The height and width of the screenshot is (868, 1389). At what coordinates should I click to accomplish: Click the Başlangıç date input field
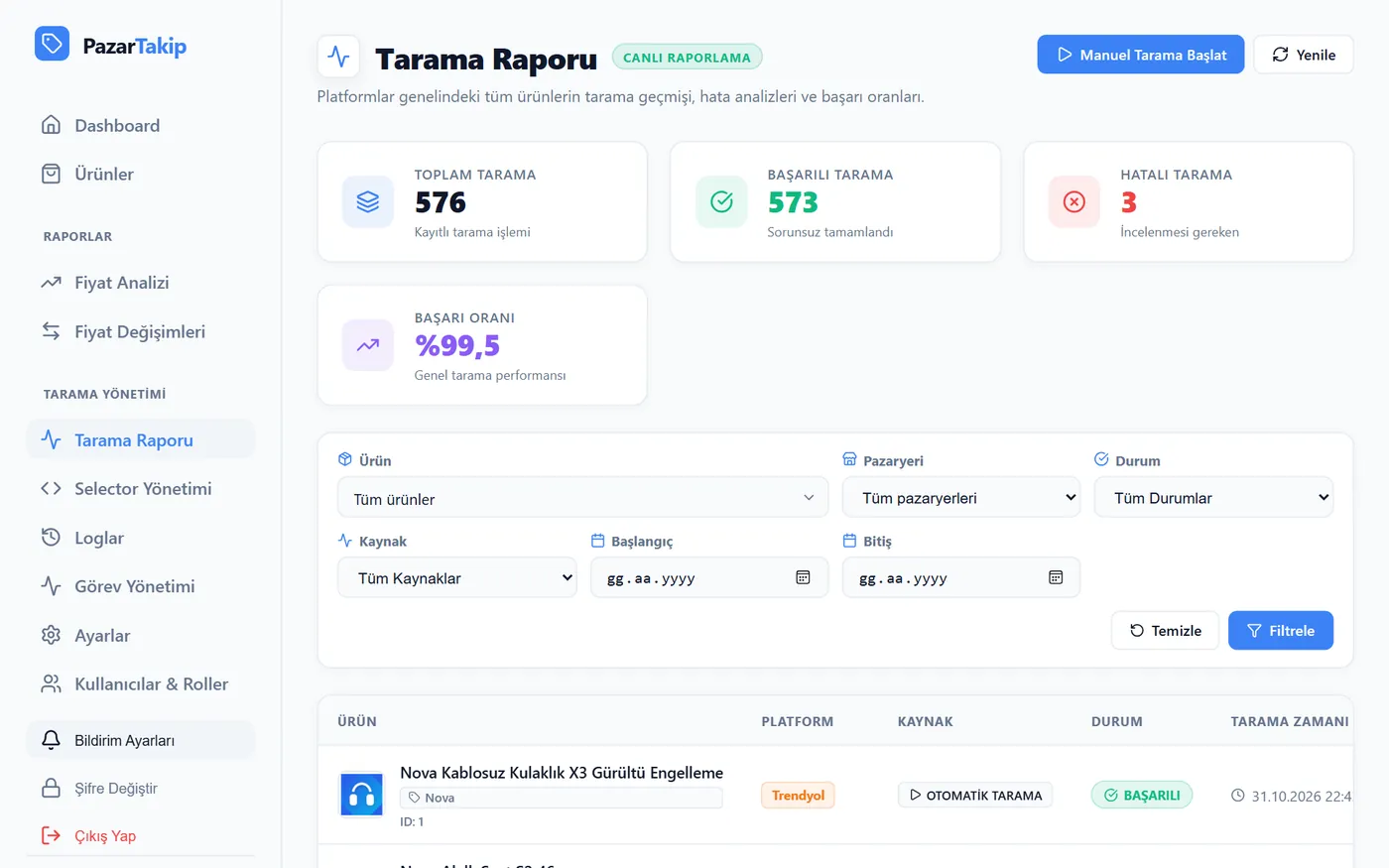709,577
